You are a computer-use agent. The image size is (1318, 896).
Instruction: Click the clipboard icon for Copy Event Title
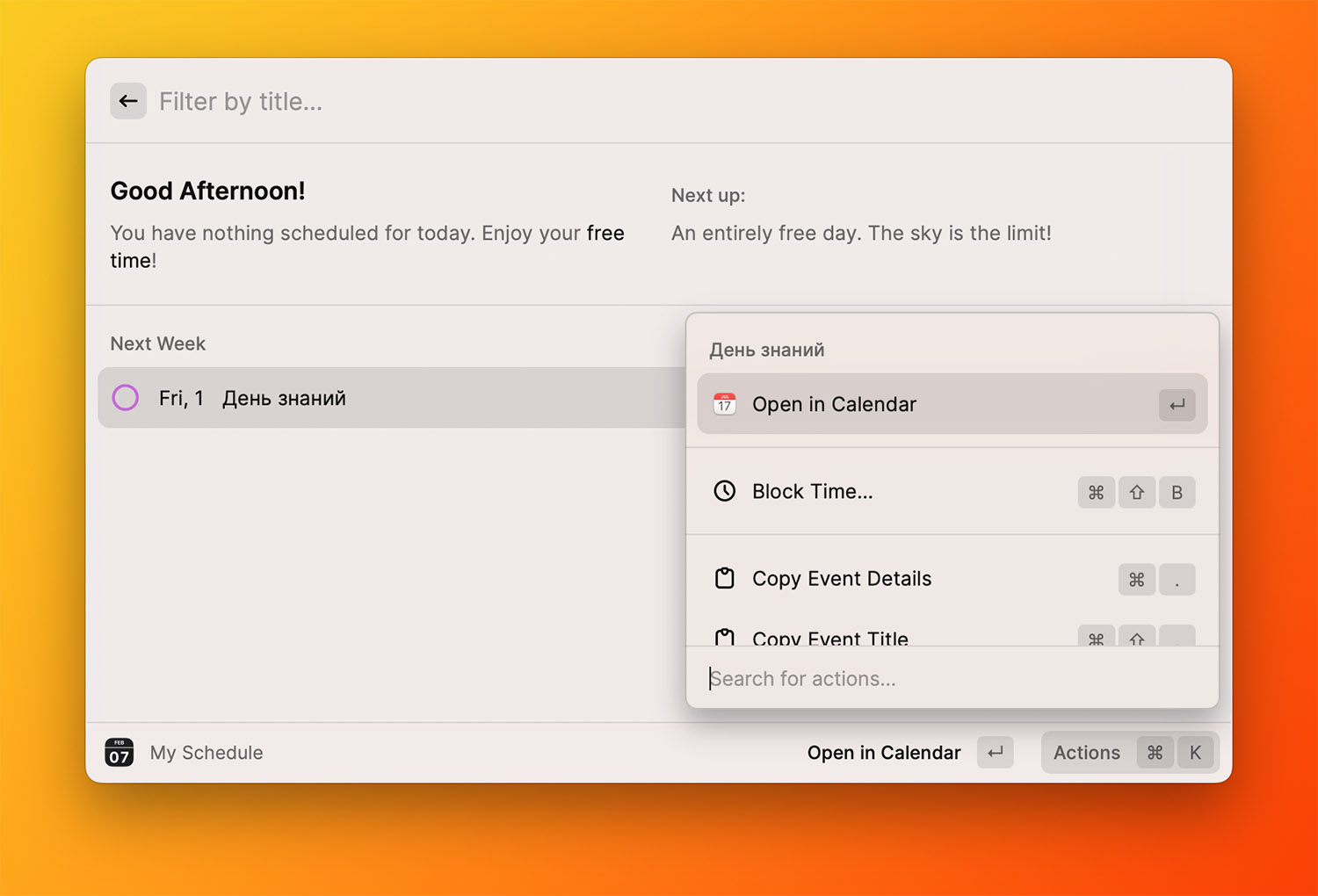(x=724, y=637)
